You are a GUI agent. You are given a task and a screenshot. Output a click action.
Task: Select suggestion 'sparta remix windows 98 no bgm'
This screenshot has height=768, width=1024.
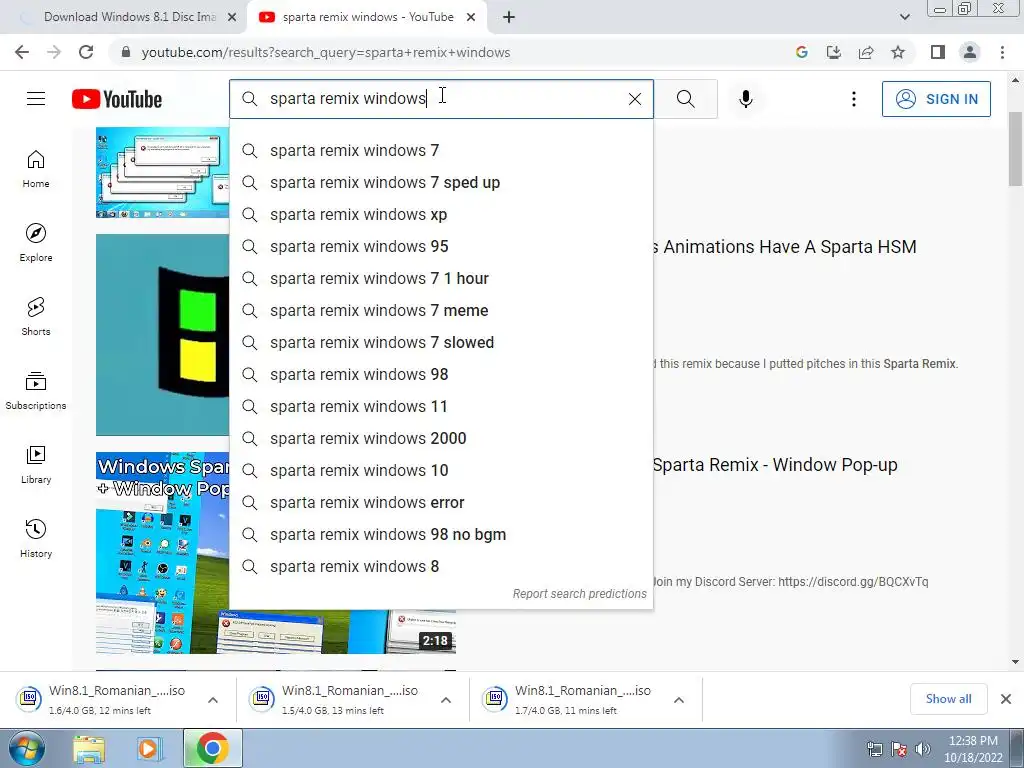click(x=441, y=534)
